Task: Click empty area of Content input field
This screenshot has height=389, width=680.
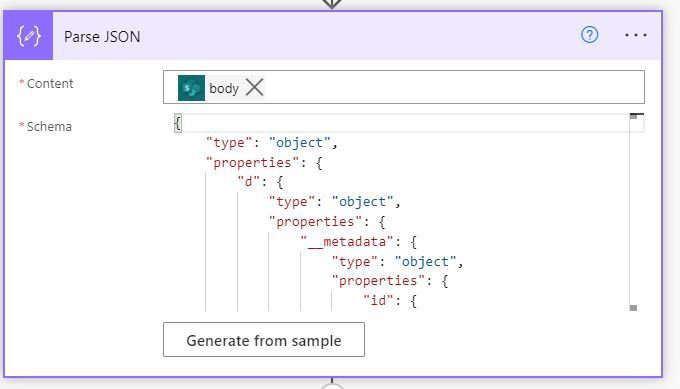Action: pos(453,87)
